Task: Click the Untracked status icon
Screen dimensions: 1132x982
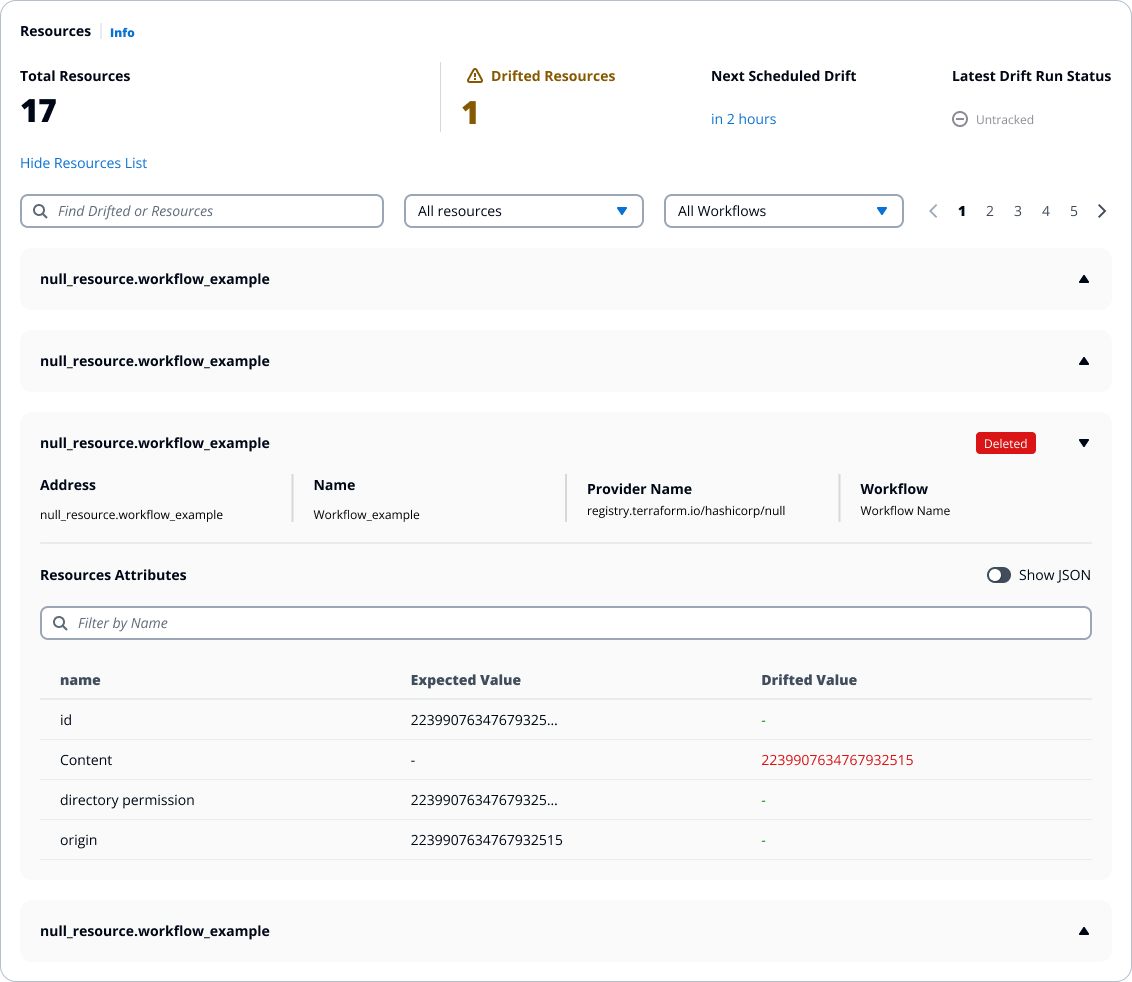Action: pyautogui.click(x=959, y=119)
